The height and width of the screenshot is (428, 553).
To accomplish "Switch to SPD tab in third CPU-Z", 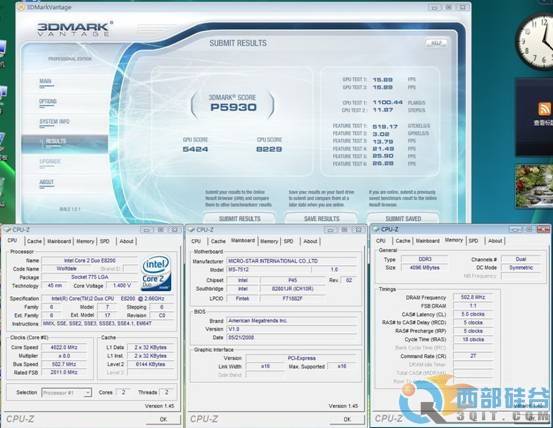I will [473, 241].
